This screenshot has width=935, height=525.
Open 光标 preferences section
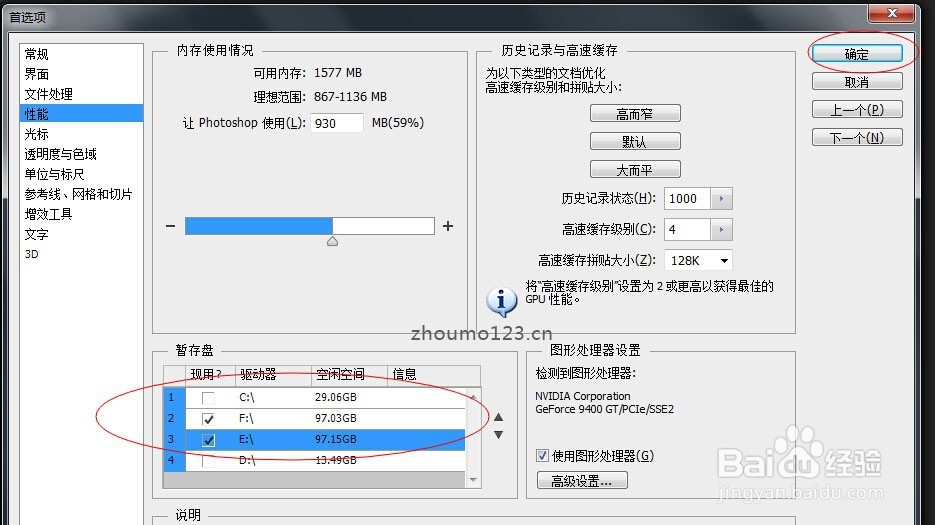pyautogui.click(x=36, y=134)
